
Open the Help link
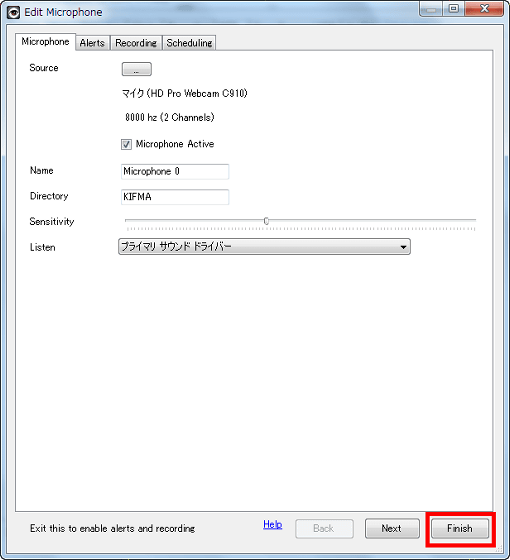(x=272, y=524)
